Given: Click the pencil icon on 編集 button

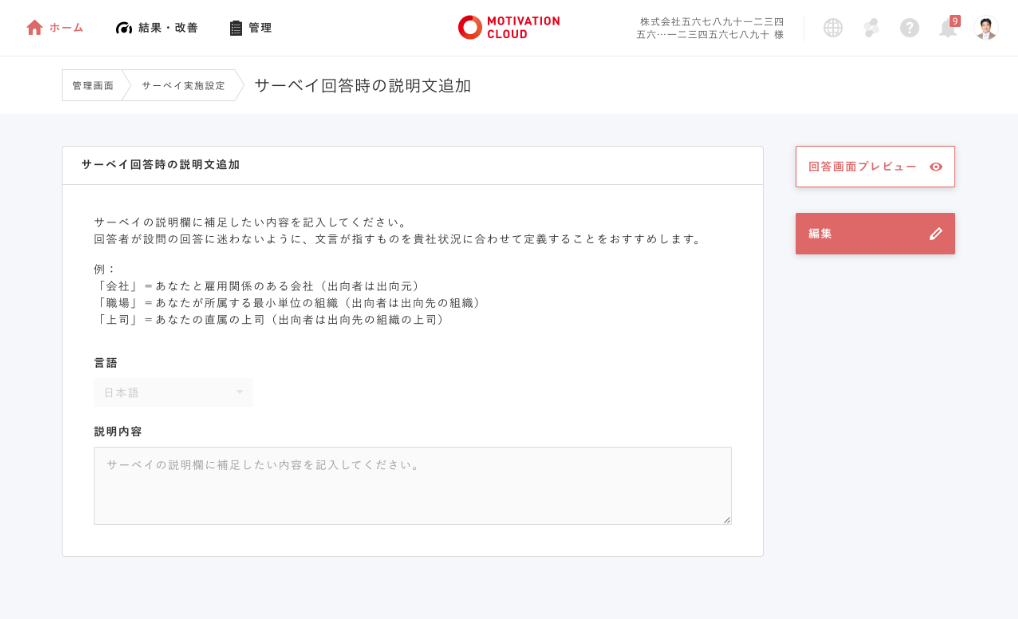Looking at the screenshot, I should (935, 234).
